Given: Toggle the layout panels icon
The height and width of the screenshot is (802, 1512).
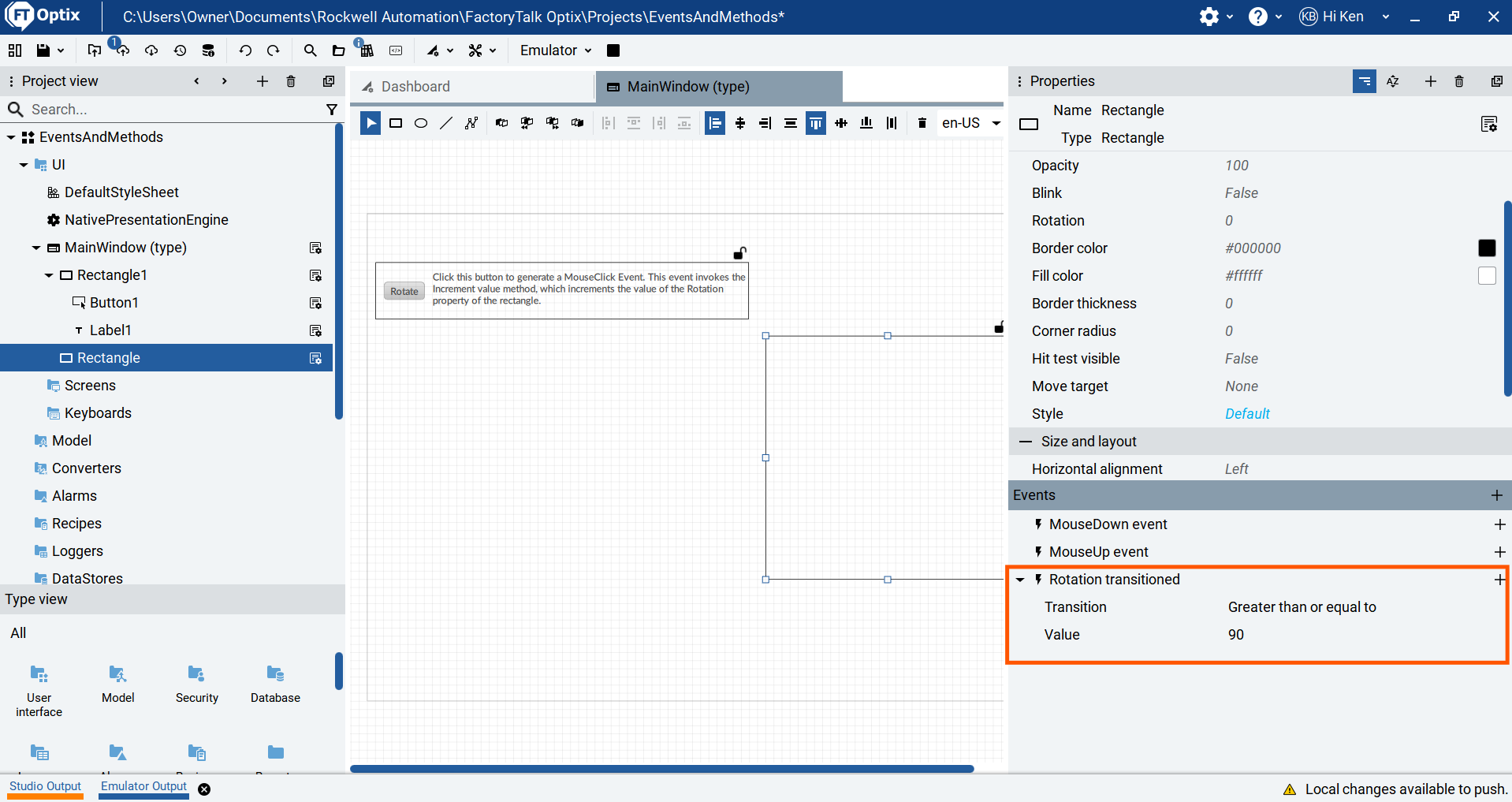Looking at the screenshot, I should (x=15, y=50).
